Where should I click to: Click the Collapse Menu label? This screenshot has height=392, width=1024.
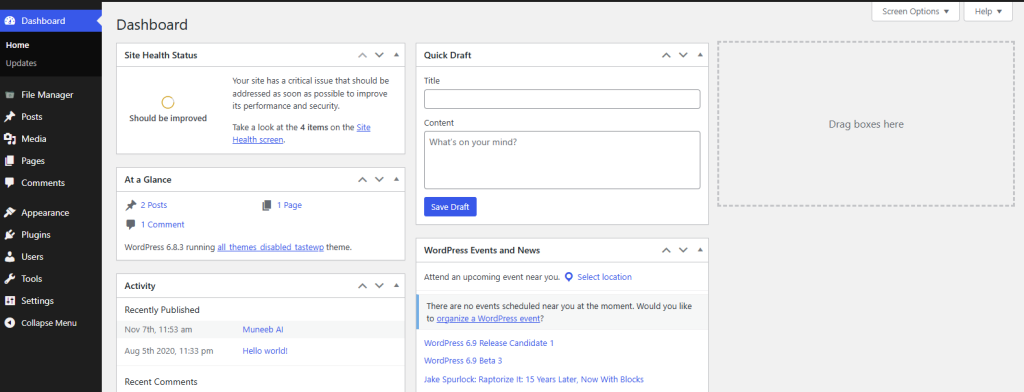[48, 323]
